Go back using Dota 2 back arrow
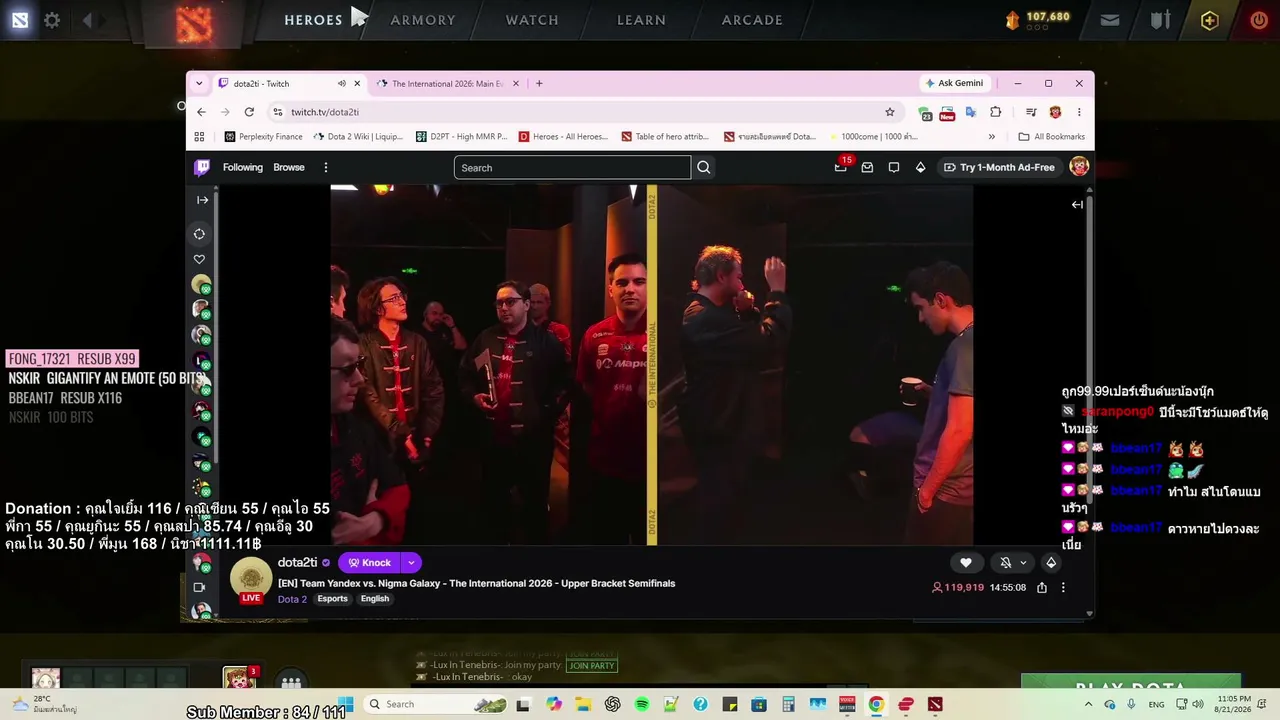The width and height of the screenshot is (1280, 720). [x=87, y=20]
